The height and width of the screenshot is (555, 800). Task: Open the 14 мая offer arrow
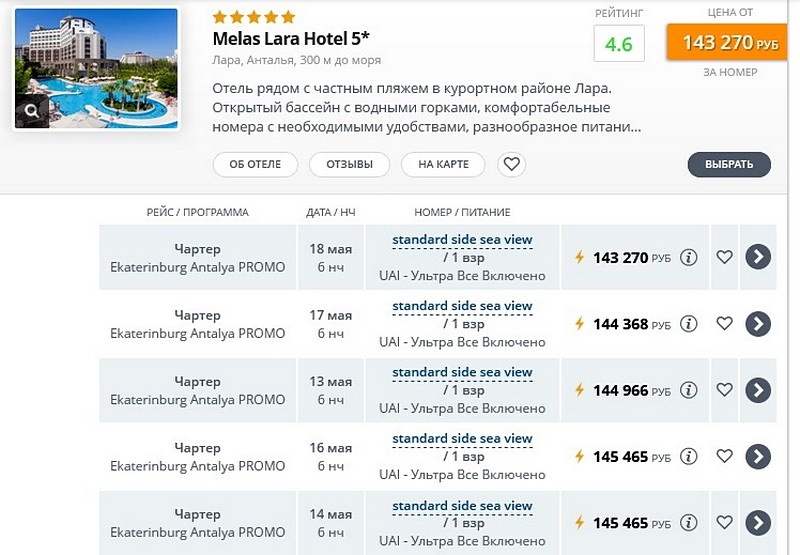(x=758, y=522)
